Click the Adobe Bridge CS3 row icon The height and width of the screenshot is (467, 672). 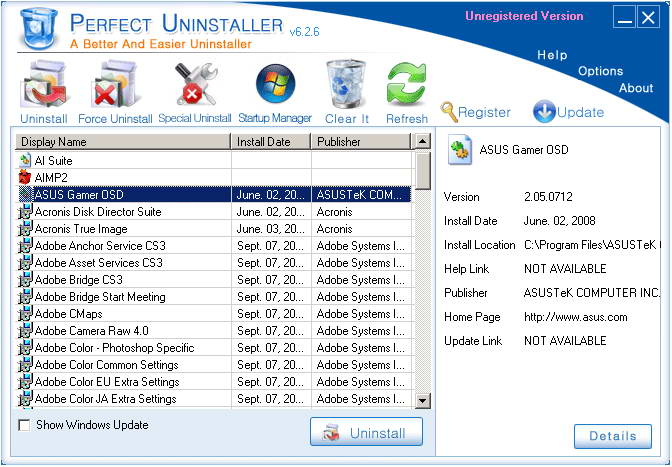point(25,280)
